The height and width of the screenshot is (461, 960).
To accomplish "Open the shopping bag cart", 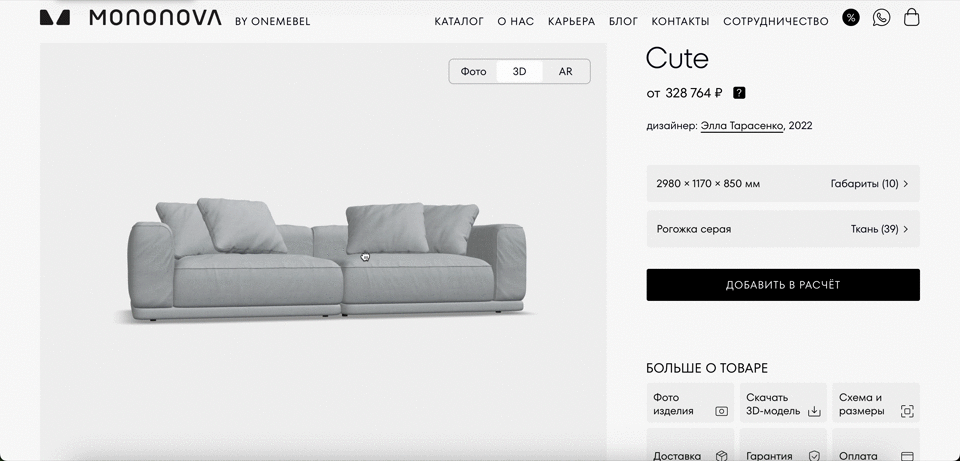I will [912, 17].
